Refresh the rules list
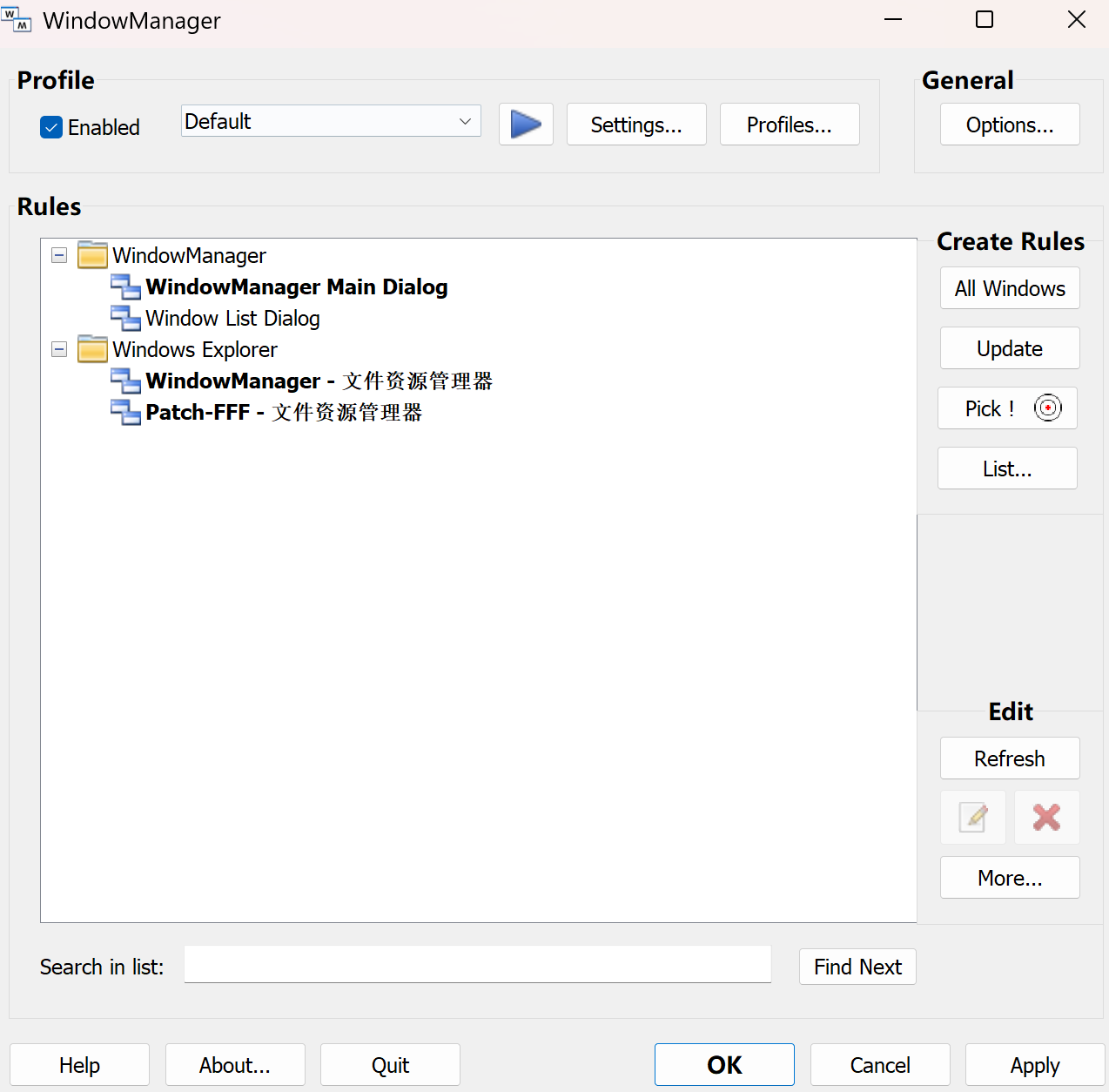Screen dimensions: 1109x1092 coord(1010,758)
